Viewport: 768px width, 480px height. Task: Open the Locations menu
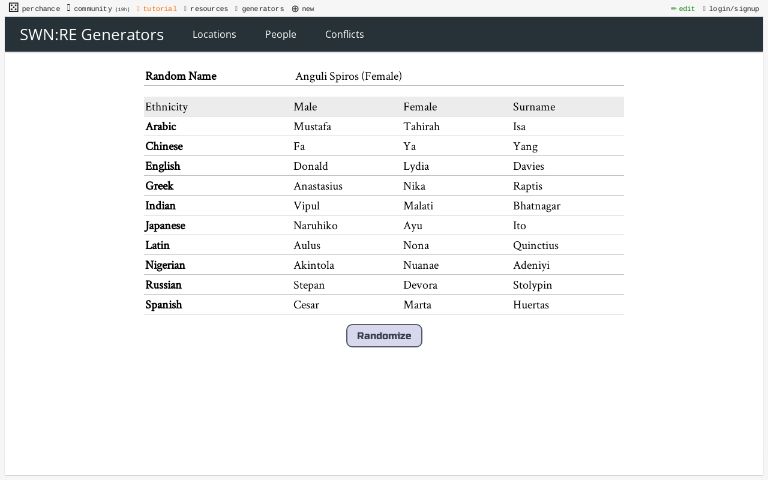tap(214, 35)
